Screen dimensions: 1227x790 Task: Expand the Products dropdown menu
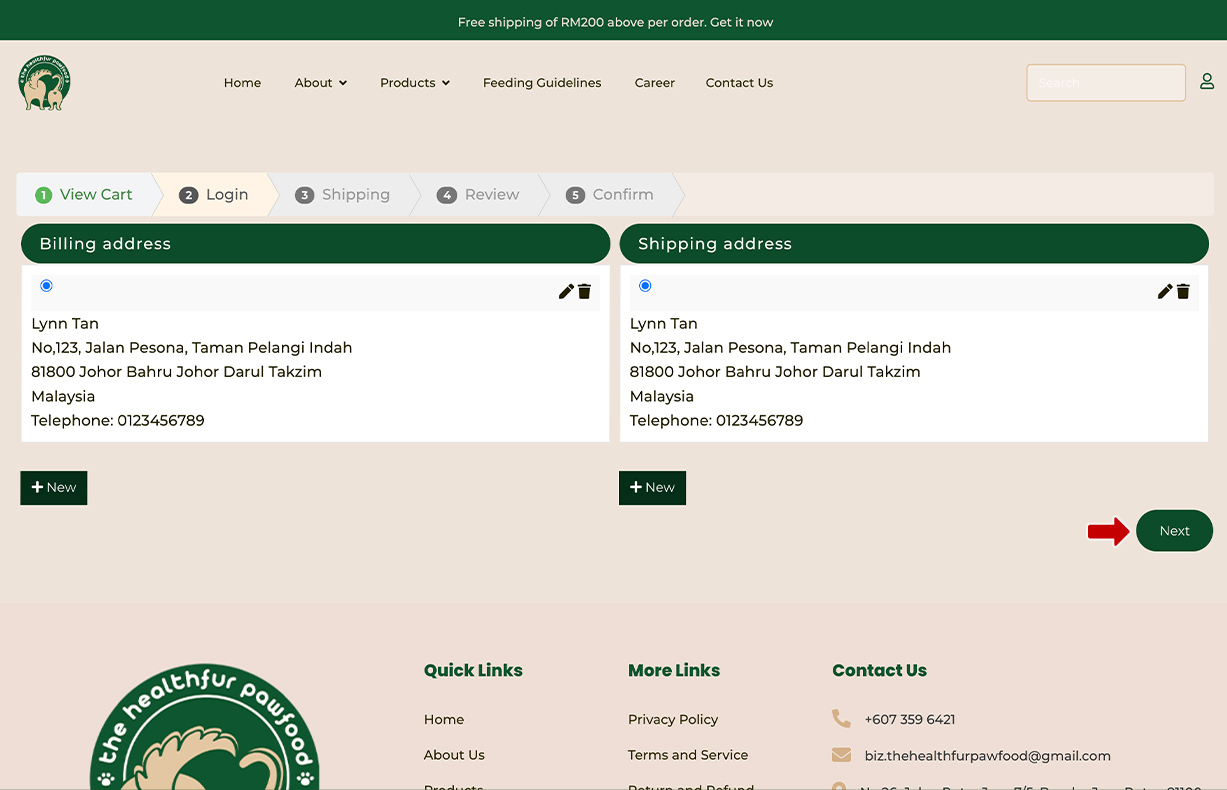(414, 83)
